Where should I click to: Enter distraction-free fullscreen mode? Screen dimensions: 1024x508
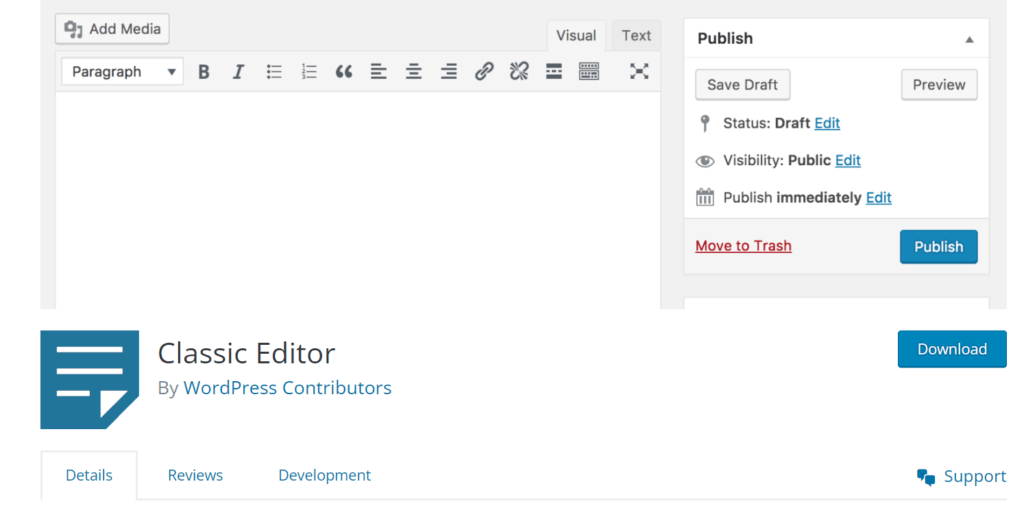(639, 72)
